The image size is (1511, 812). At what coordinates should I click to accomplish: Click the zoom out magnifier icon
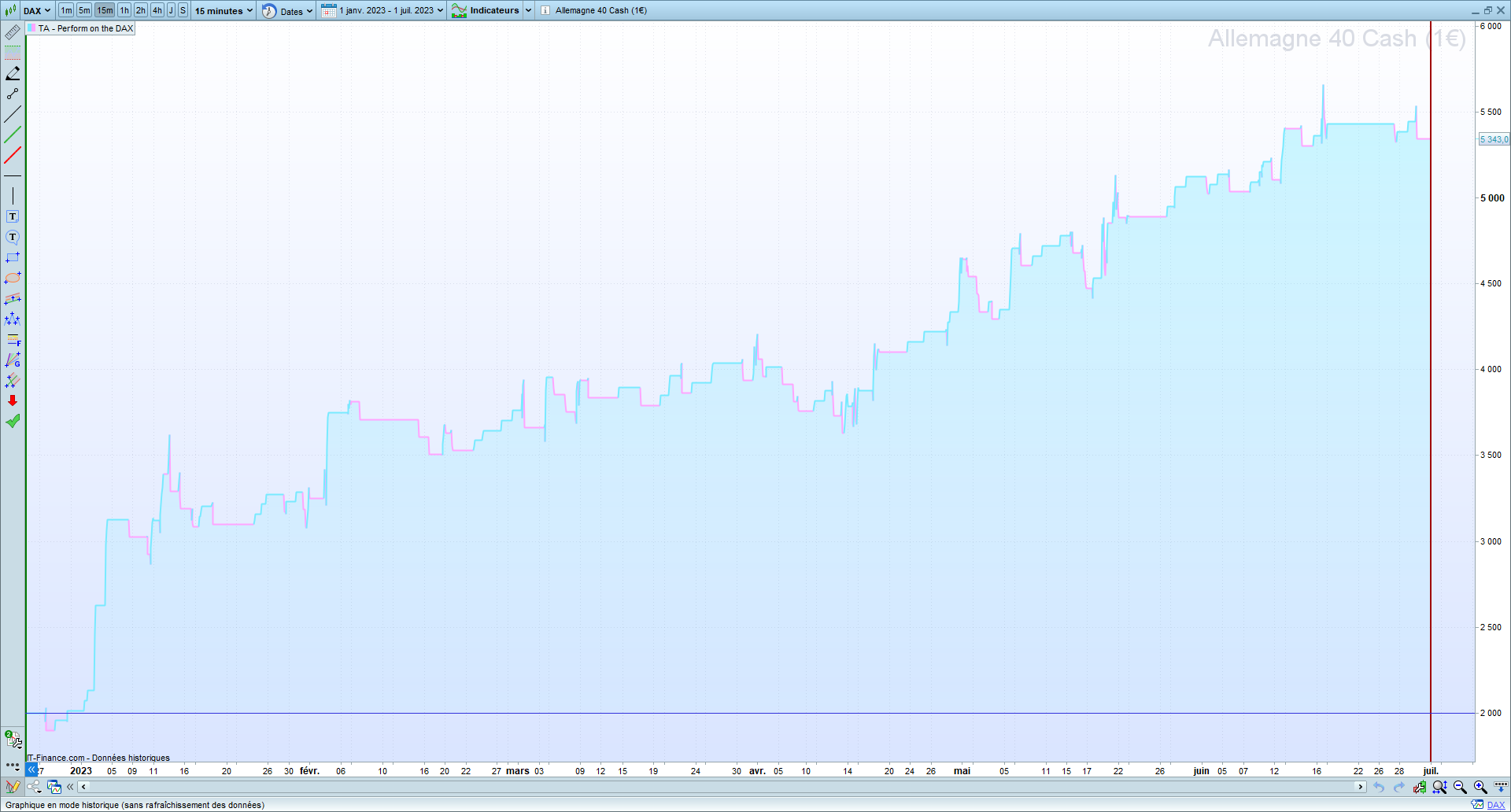tap(1460, 787)
